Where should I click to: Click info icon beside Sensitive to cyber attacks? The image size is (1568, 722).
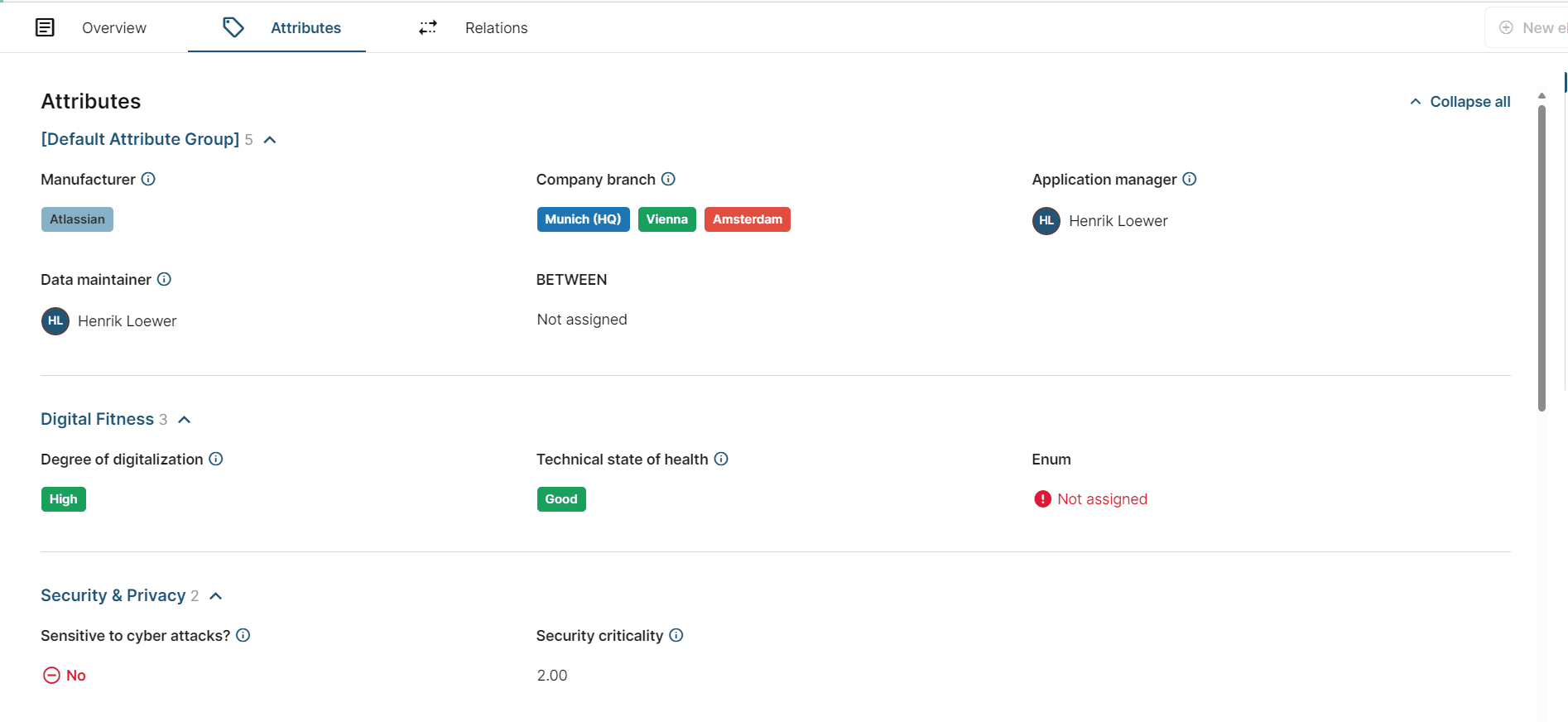click(243, 635)
